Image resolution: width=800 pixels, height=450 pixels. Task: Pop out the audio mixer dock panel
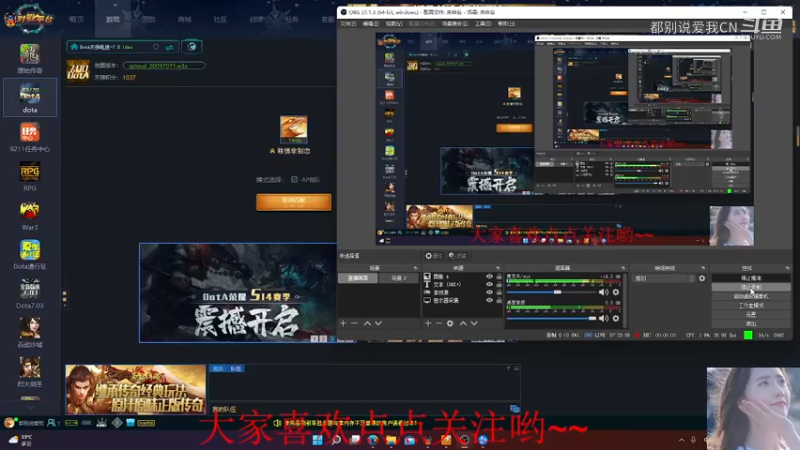click(x=623, y=268)
